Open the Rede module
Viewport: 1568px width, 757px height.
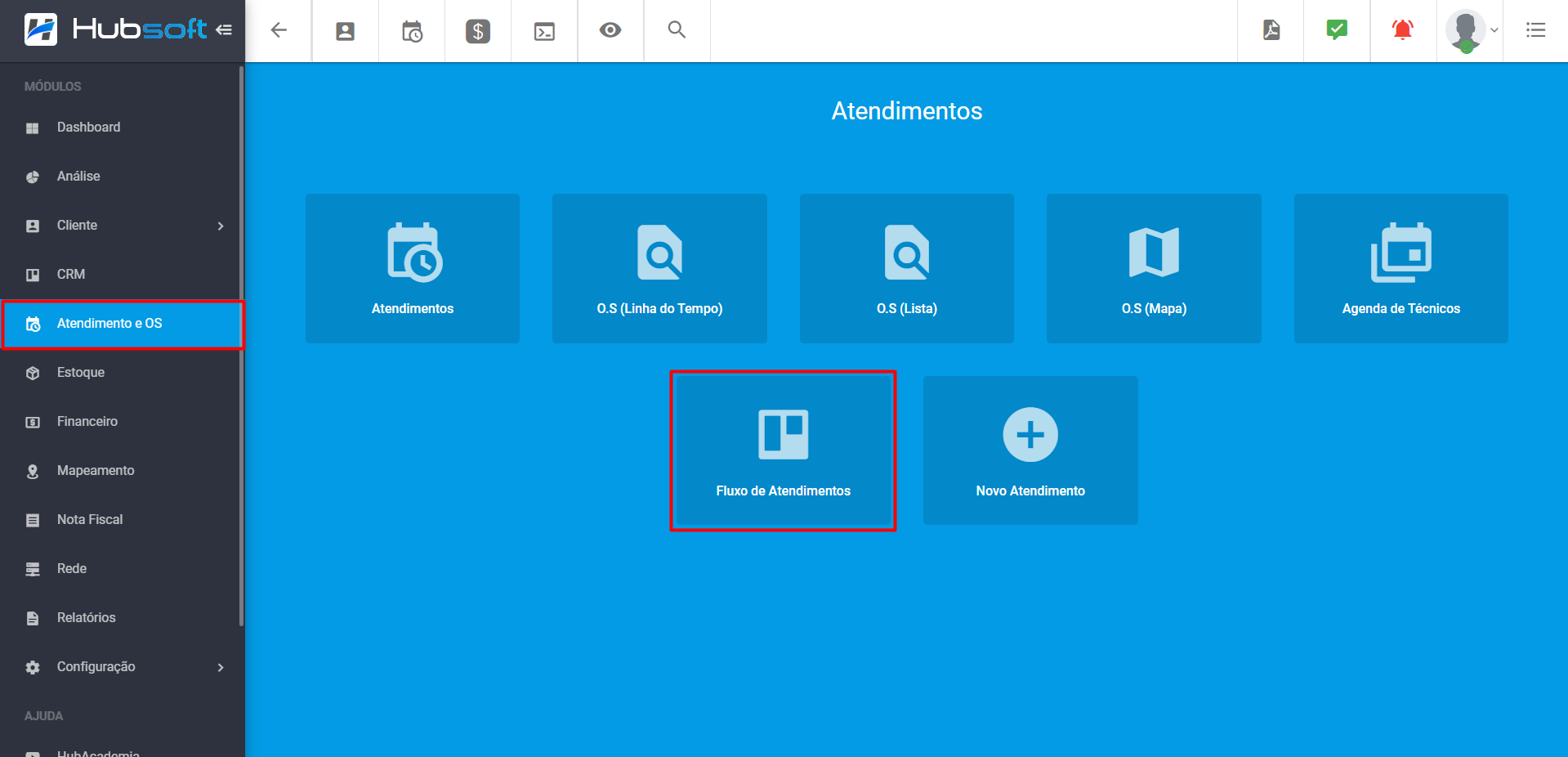pos(123,569)
